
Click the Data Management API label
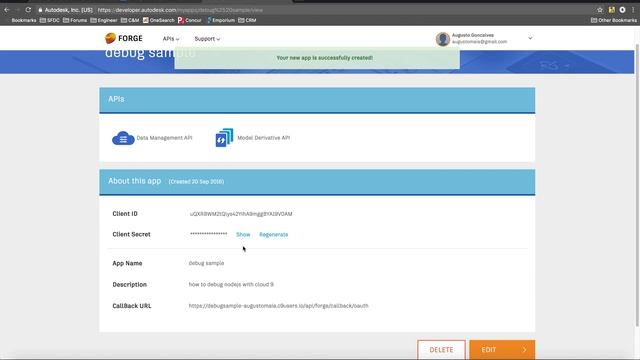coord(164,138)
